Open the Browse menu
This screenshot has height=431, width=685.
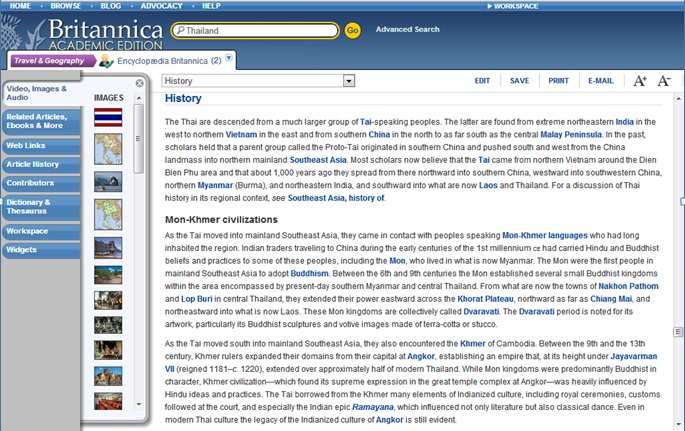(66, 6)
